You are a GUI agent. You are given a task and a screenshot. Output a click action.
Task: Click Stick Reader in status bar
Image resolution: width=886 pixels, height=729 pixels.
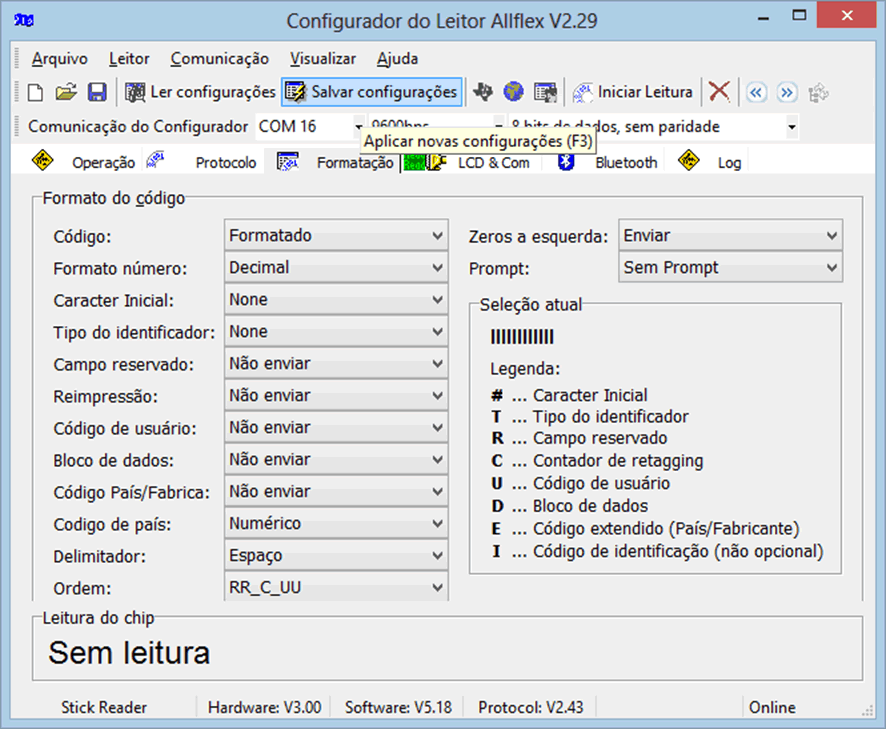(104, 708)
